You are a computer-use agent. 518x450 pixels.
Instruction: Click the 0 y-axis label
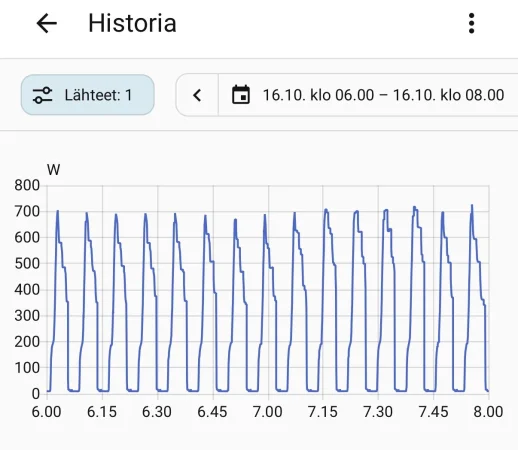point(36,394)
